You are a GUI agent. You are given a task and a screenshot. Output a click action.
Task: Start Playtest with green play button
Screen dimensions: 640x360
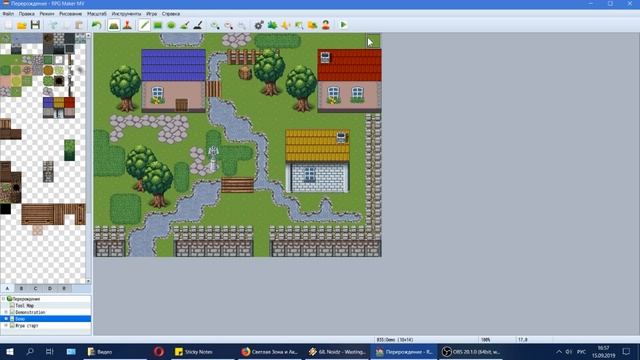tap(343, 25)
